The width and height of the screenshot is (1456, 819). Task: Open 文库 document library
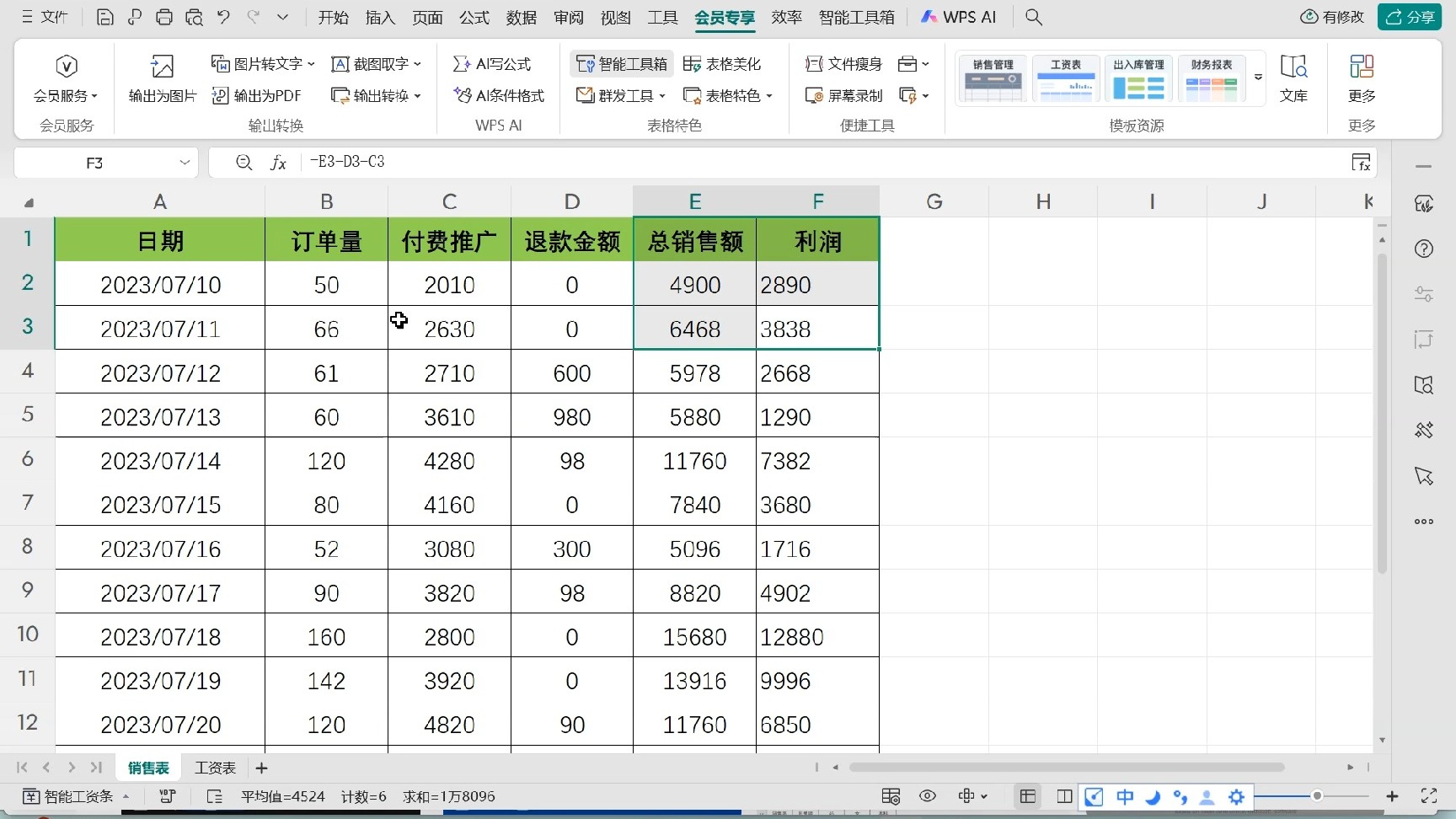click(1293, 78)
